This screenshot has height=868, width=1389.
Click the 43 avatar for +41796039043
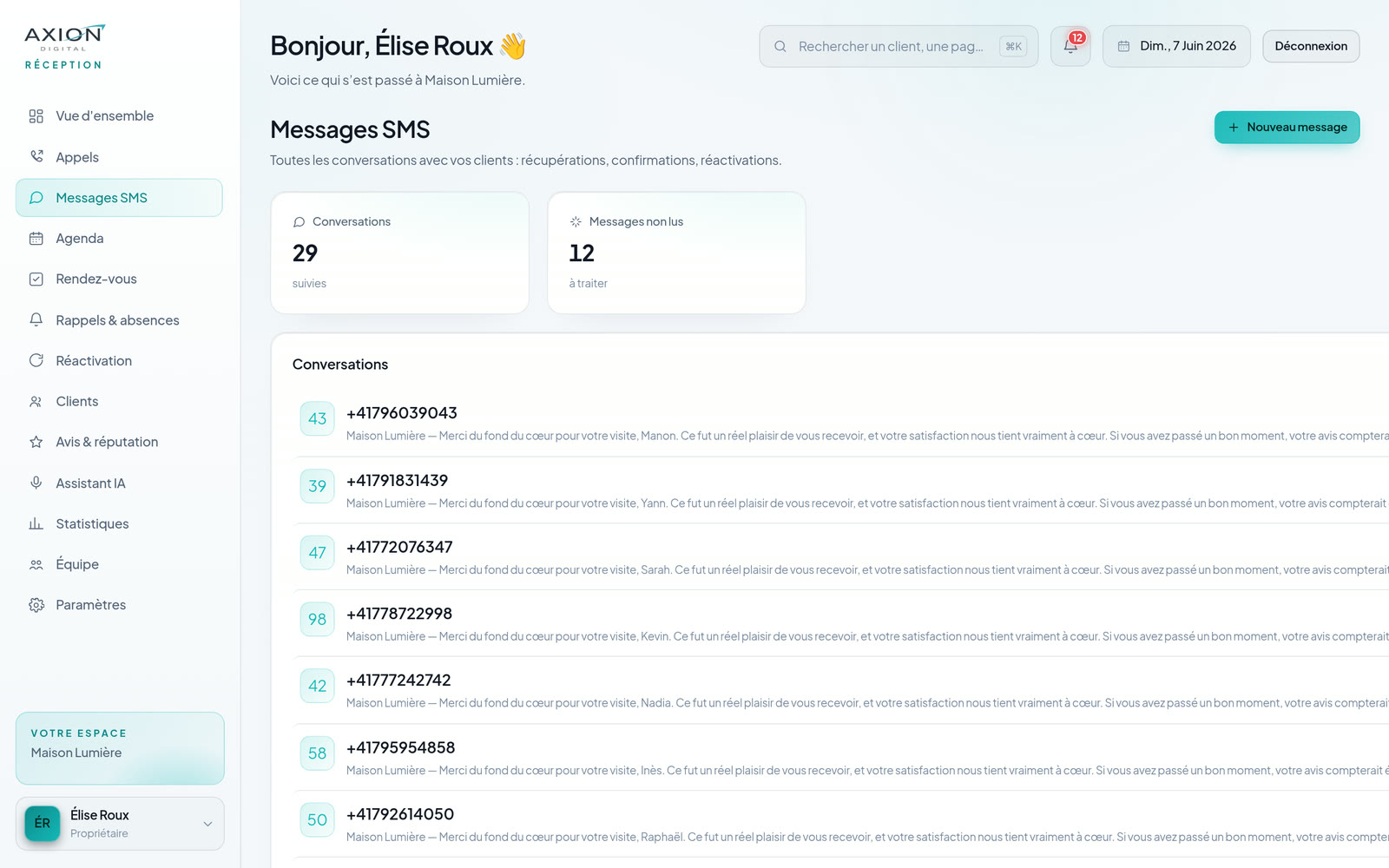point(317,419)
